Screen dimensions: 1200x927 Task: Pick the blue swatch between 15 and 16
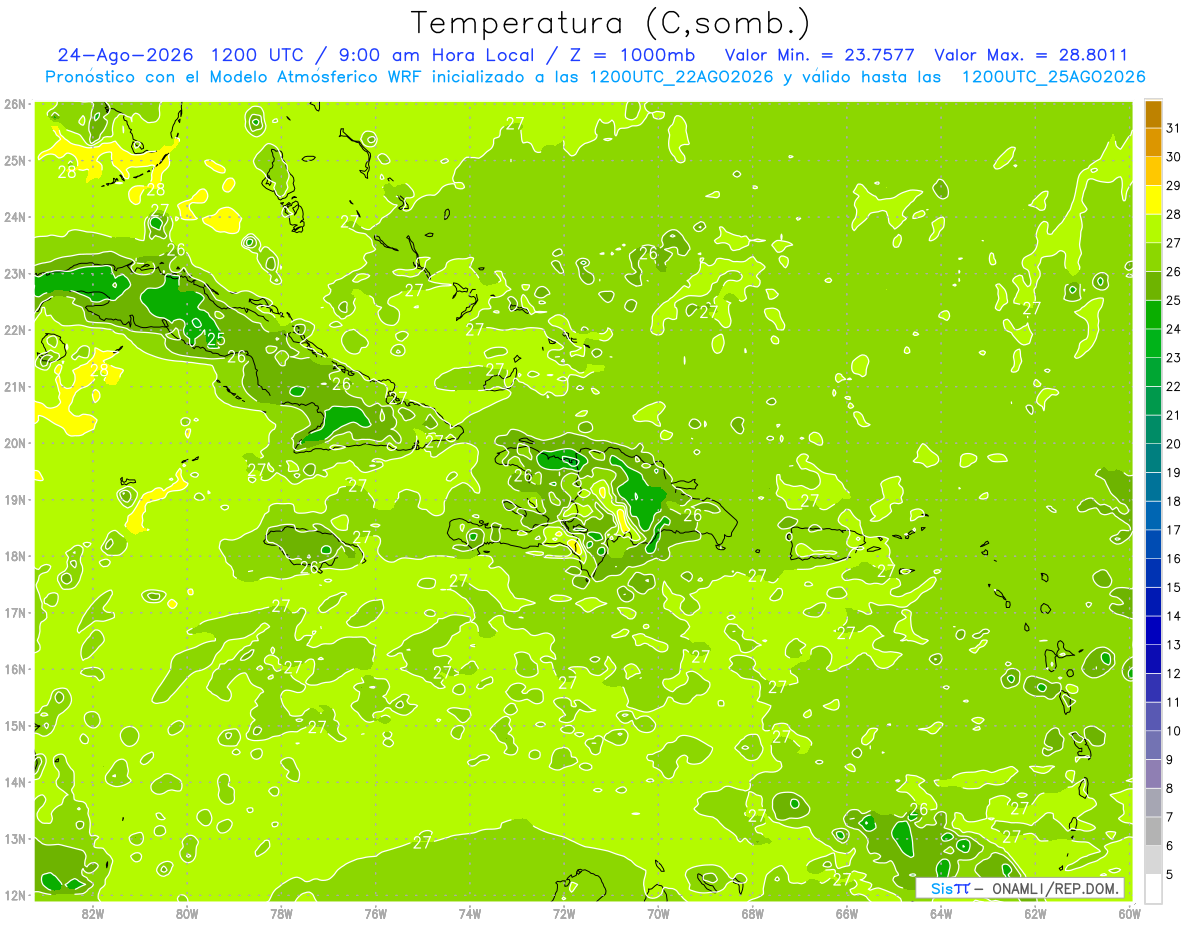point(1153,573)
